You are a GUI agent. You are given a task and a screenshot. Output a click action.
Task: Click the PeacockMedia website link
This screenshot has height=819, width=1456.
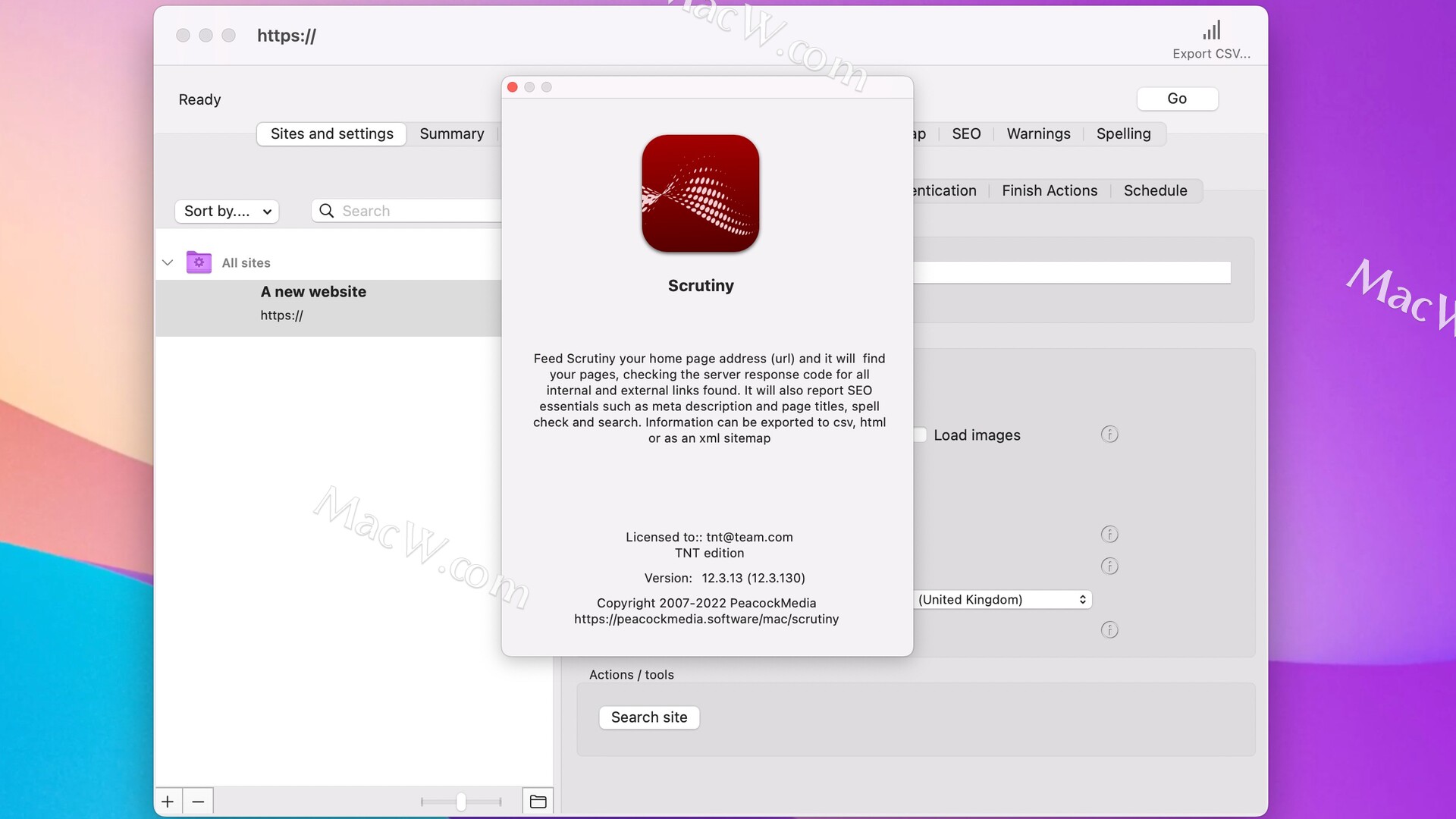pos(706,618)
